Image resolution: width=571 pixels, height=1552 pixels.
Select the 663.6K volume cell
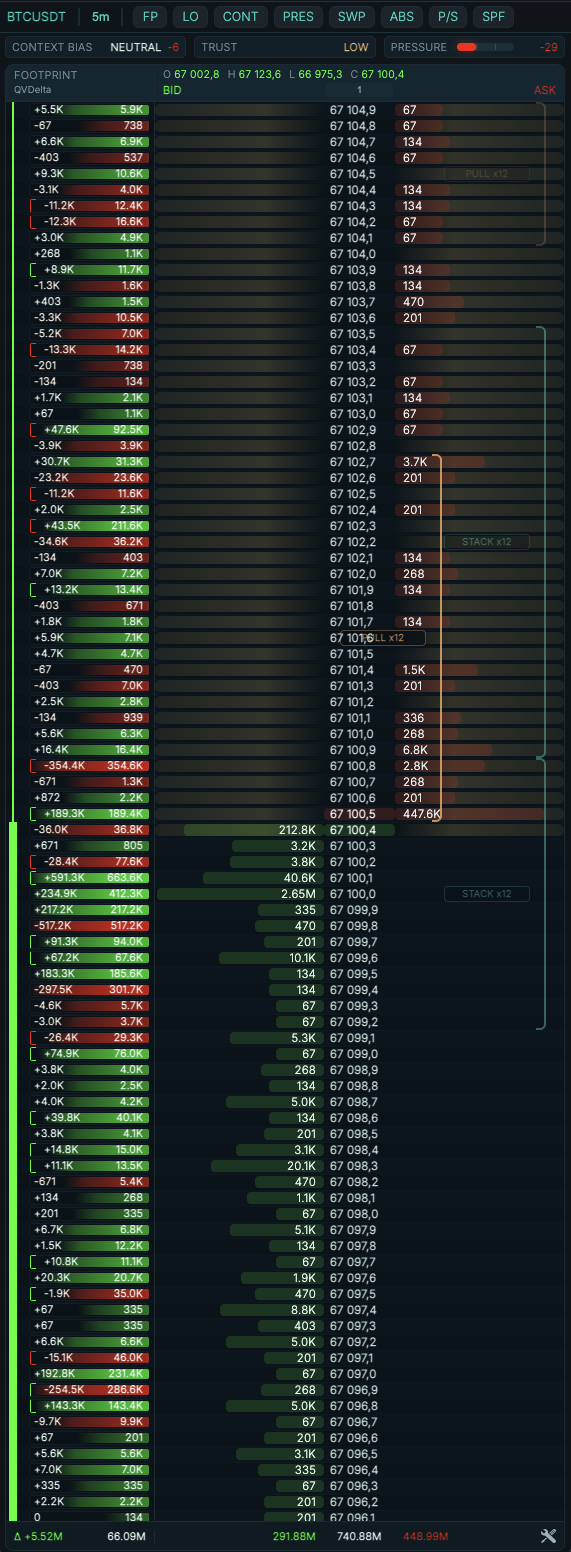126,878
